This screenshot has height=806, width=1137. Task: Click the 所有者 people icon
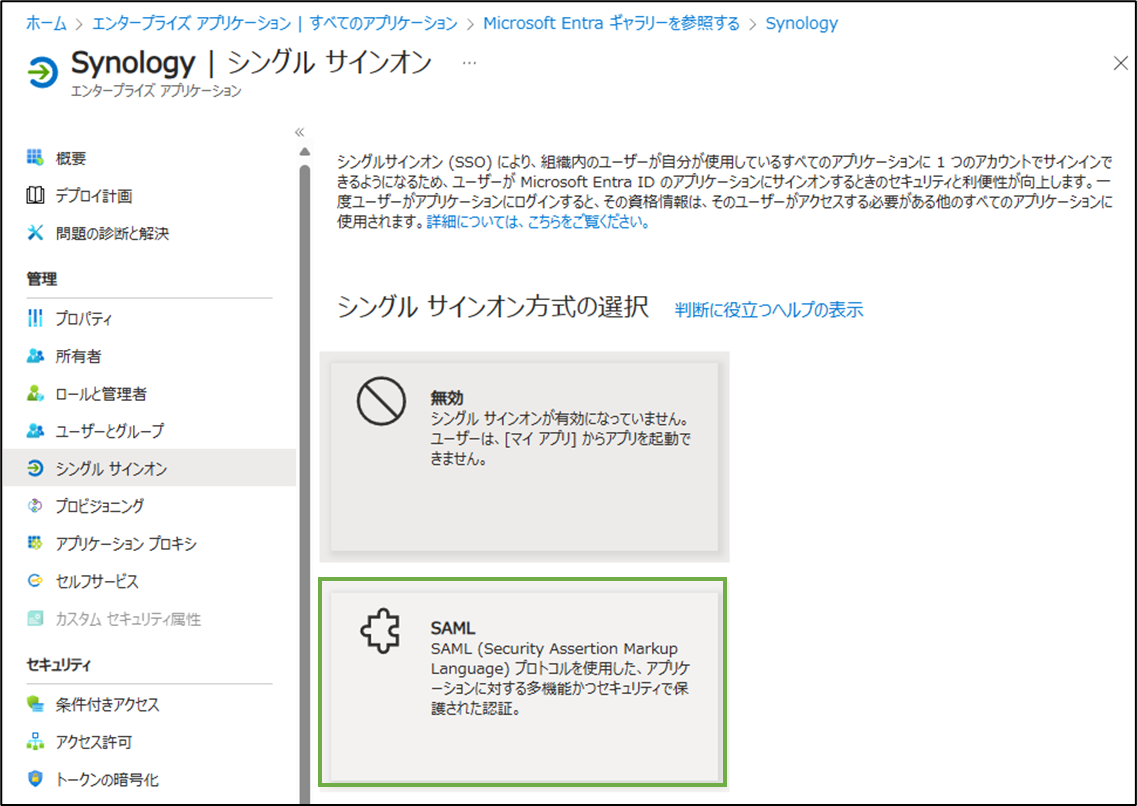(35, 356)
